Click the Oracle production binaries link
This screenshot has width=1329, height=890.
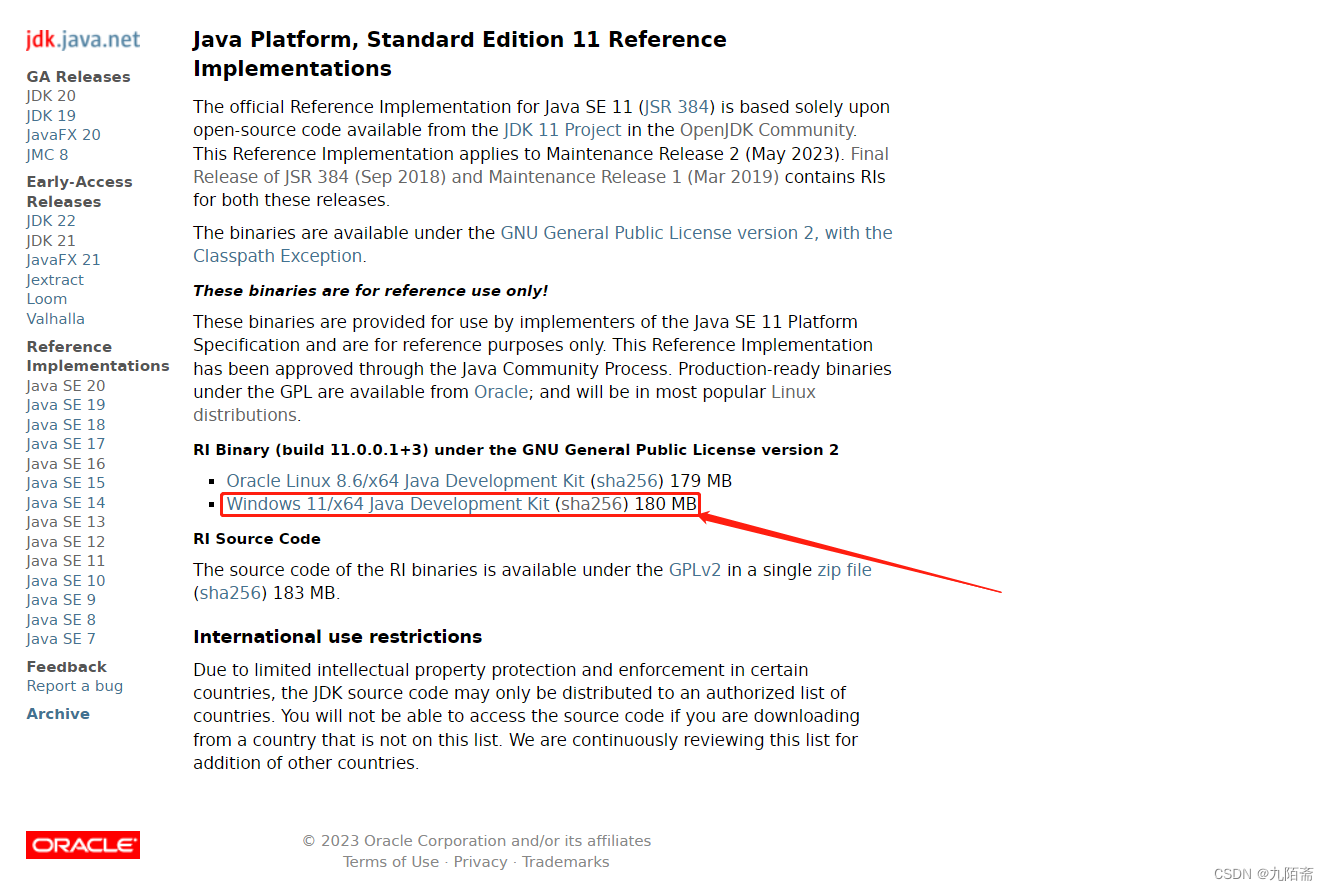pyautogui.click(x=501, y=392)
